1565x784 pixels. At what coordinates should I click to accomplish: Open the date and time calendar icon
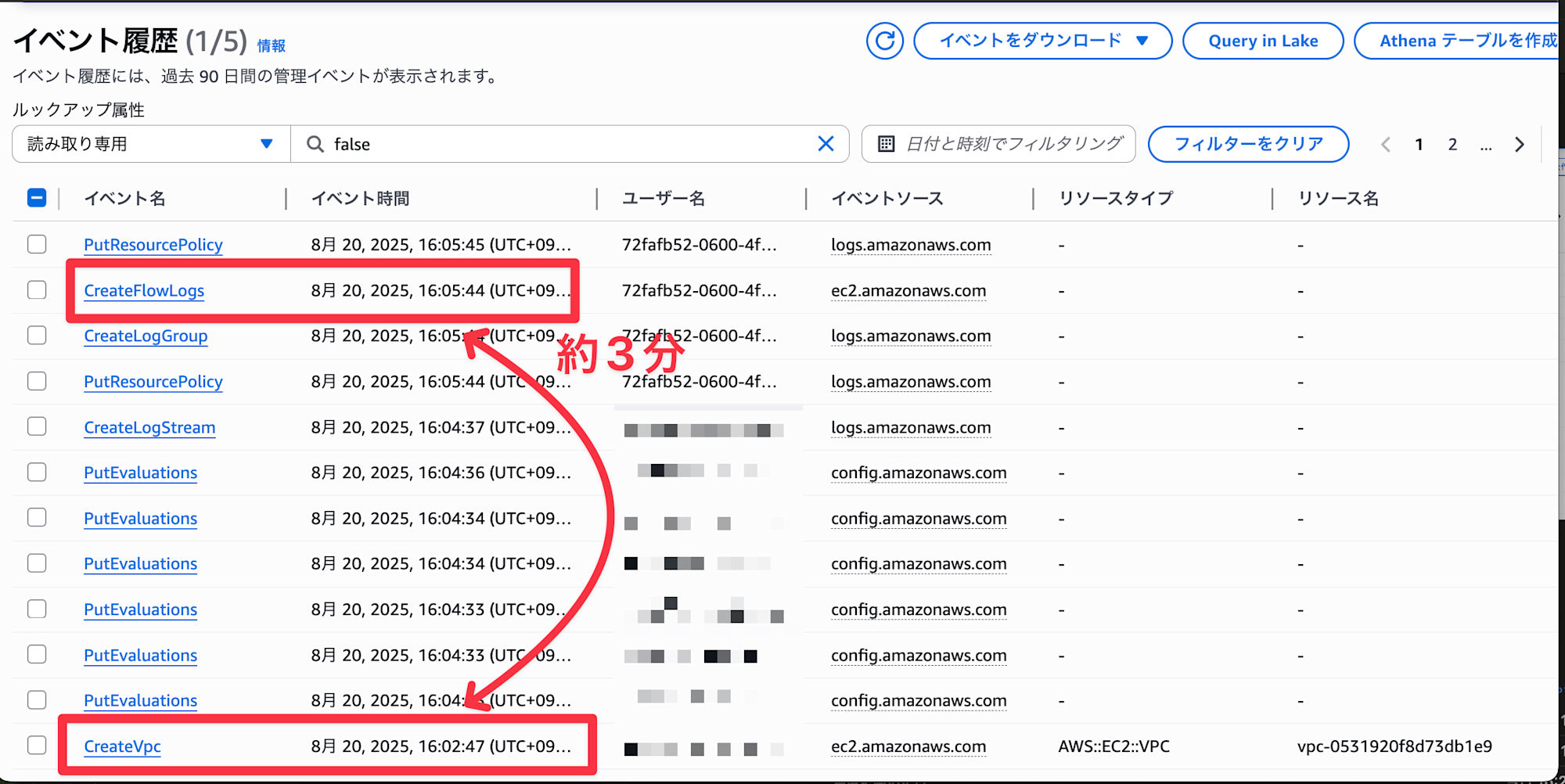[x=886, y=144]
